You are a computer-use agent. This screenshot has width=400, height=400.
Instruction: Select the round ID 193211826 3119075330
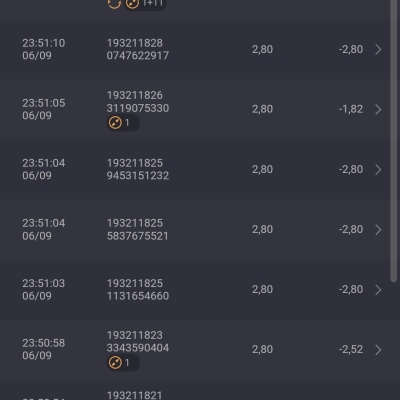coord(138,102)
